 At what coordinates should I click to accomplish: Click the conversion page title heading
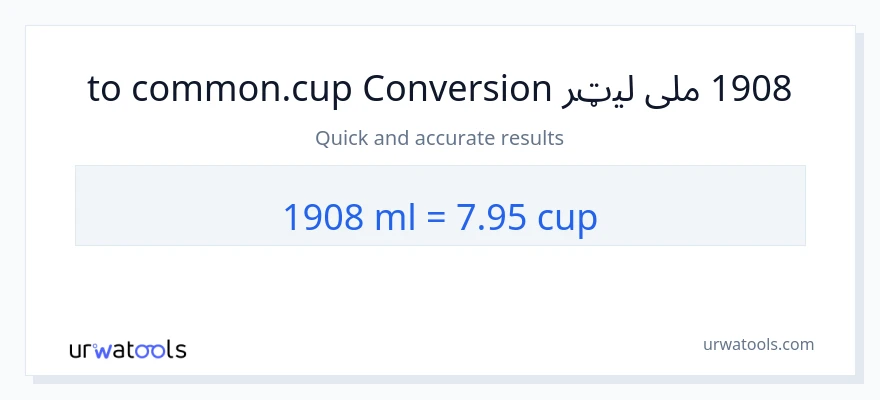coord(439,89)
